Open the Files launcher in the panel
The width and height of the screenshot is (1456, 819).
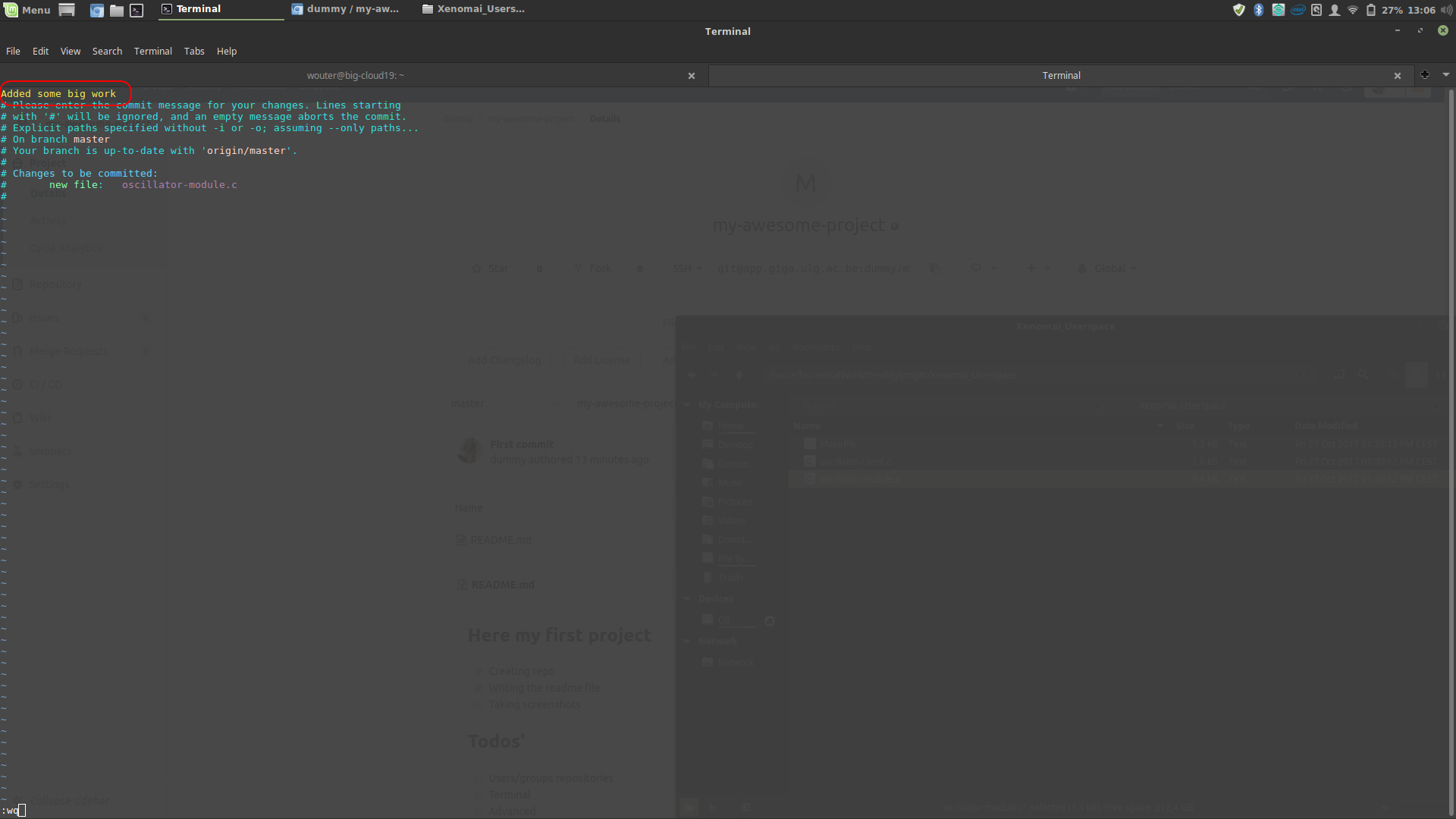(117, 10)
